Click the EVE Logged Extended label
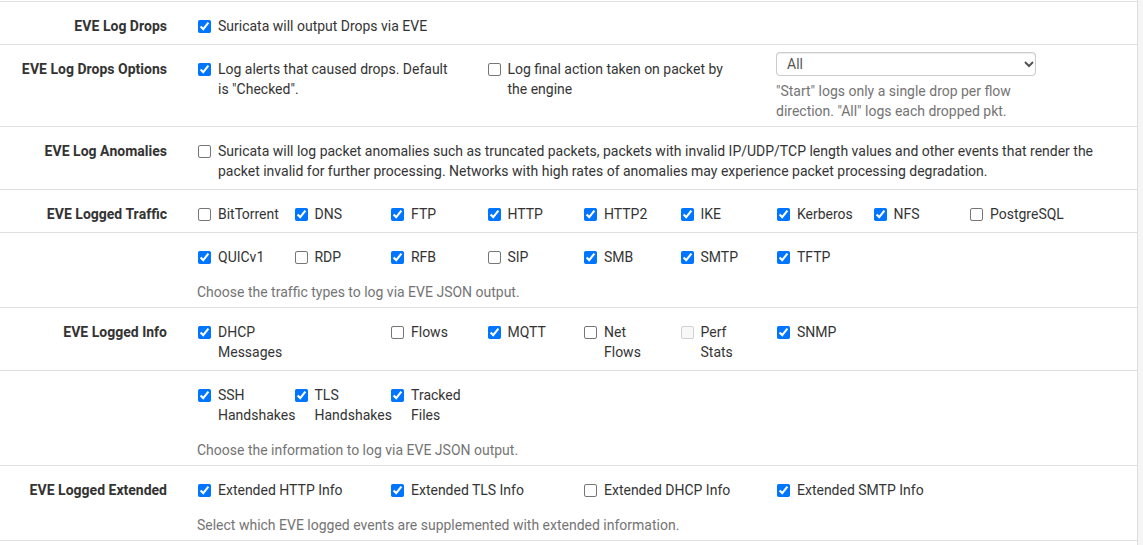1143x545 pixels. tap(98, 490)
